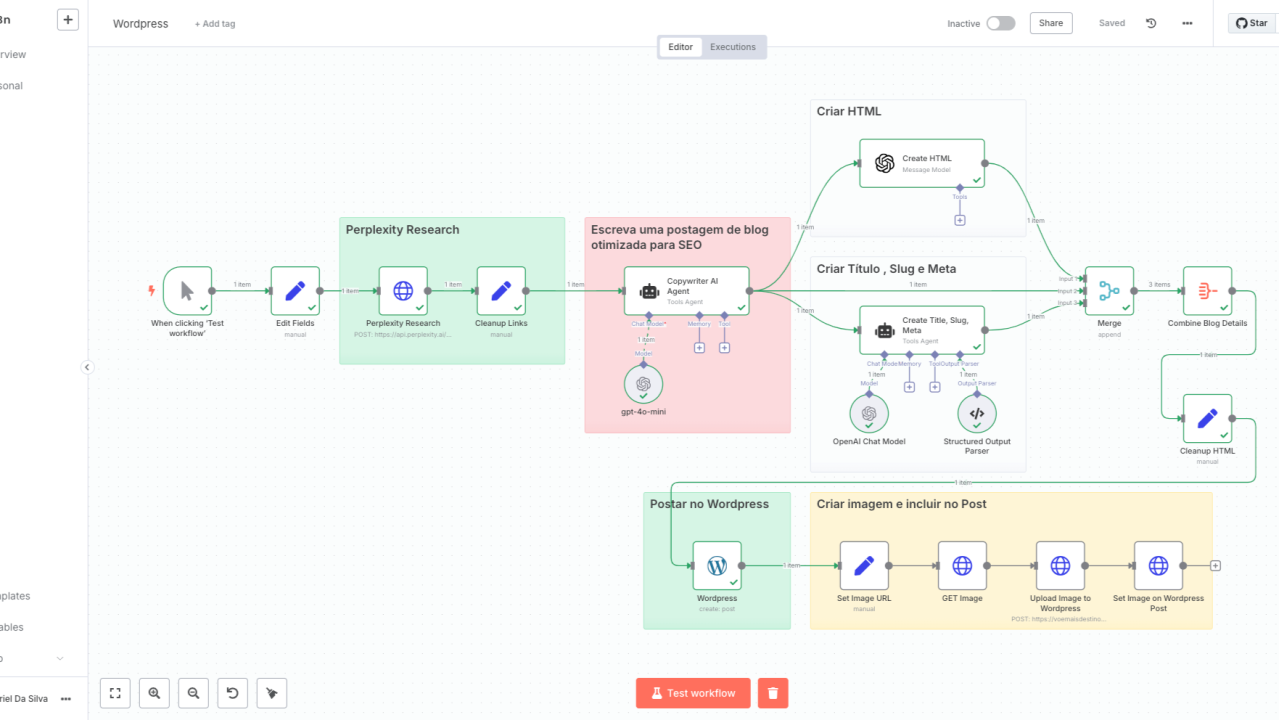Add a tool to the Create HTML node
Viewport: 1279px width, 720px height.
pos(960,220)
